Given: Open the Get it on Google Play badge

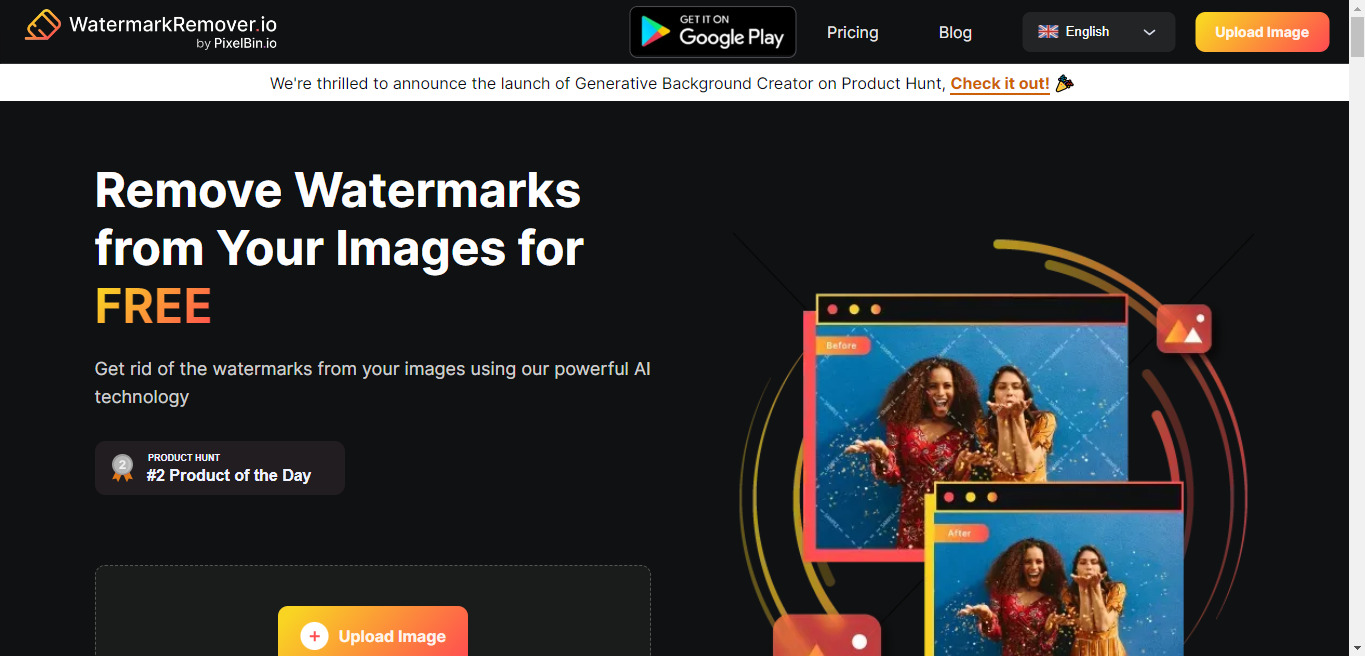Looking at the screenshot, I should pyautogui.click(x=713, y=32).
